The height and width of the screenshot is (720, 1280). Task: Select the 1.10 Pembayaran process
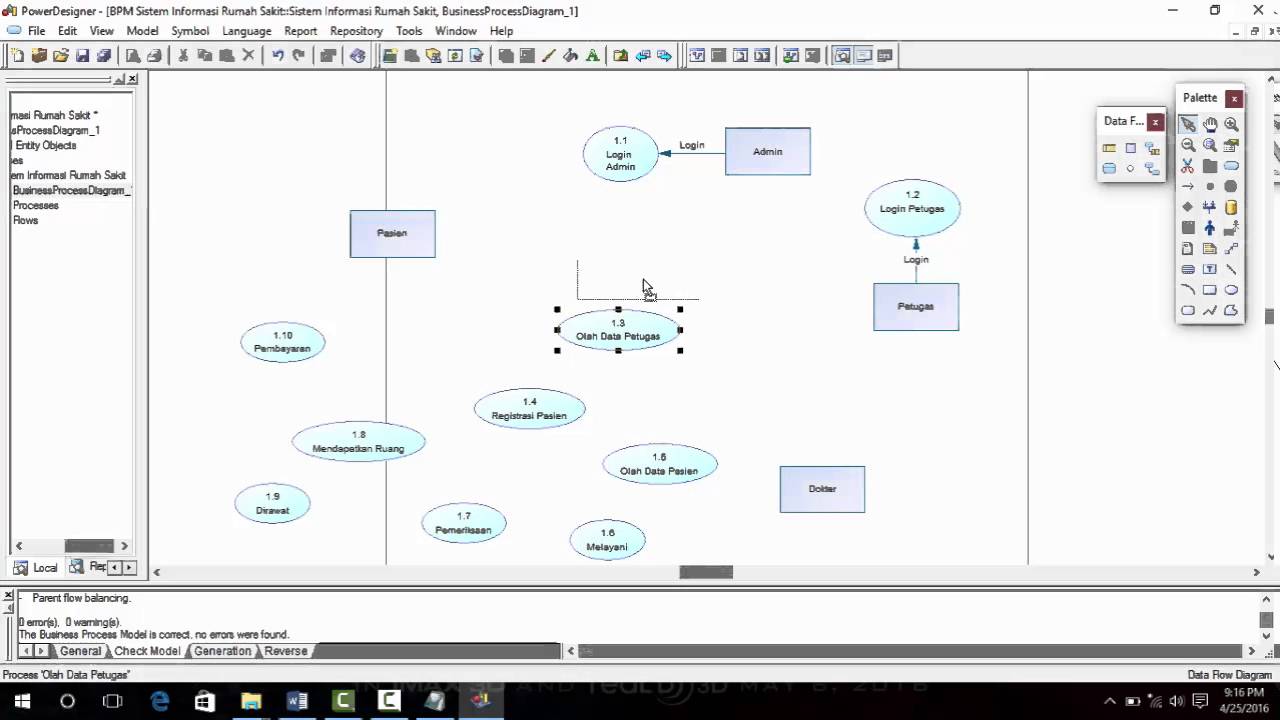click(282, 342)
